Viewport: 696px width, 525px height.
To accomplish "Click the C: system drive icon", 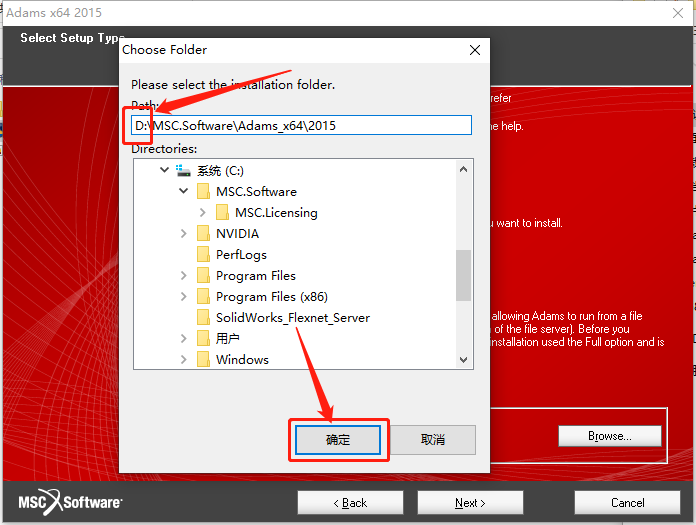I will 183,170.
